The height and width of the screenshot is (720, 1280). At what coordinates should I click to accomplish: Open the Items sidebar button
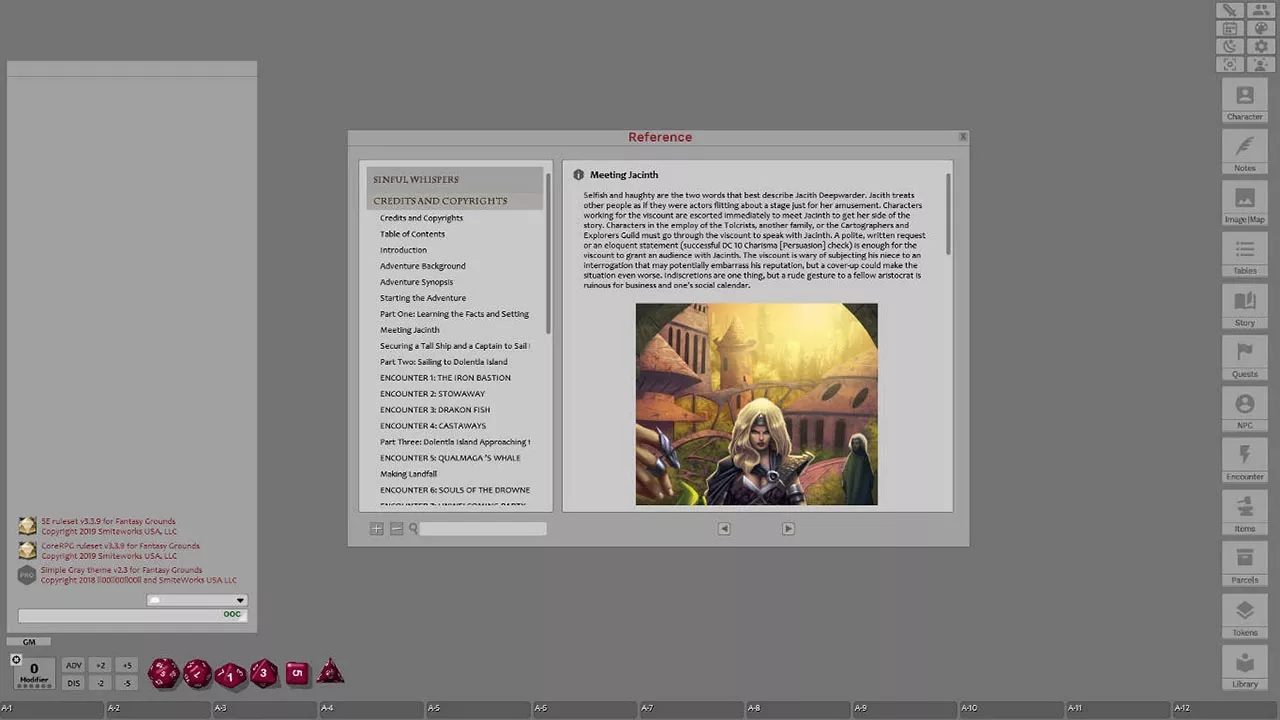point(1245,513)
